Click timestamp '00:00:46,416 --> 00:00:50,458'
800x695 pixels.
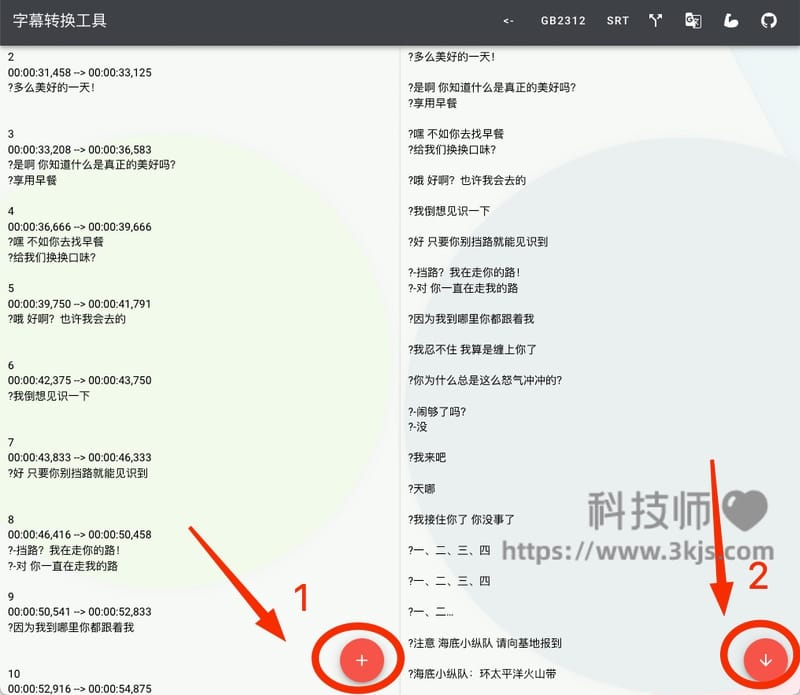pyautogui.click(x=80, y=534)
